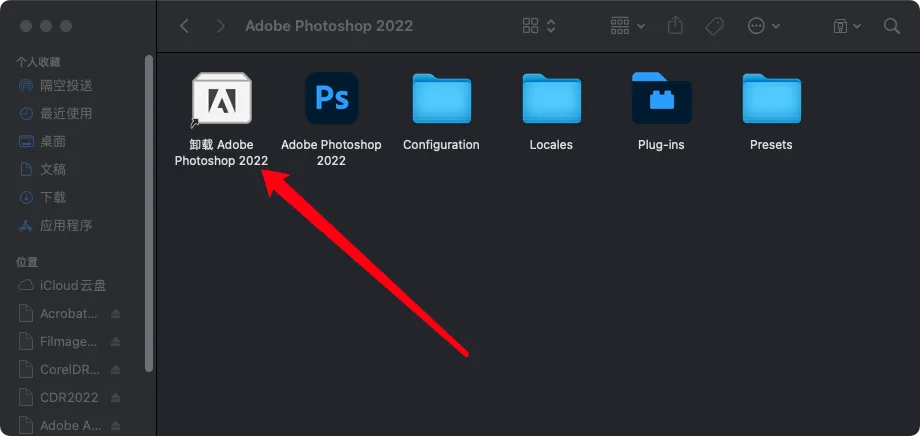Eject the CorelDR... volume

[116, 370]
